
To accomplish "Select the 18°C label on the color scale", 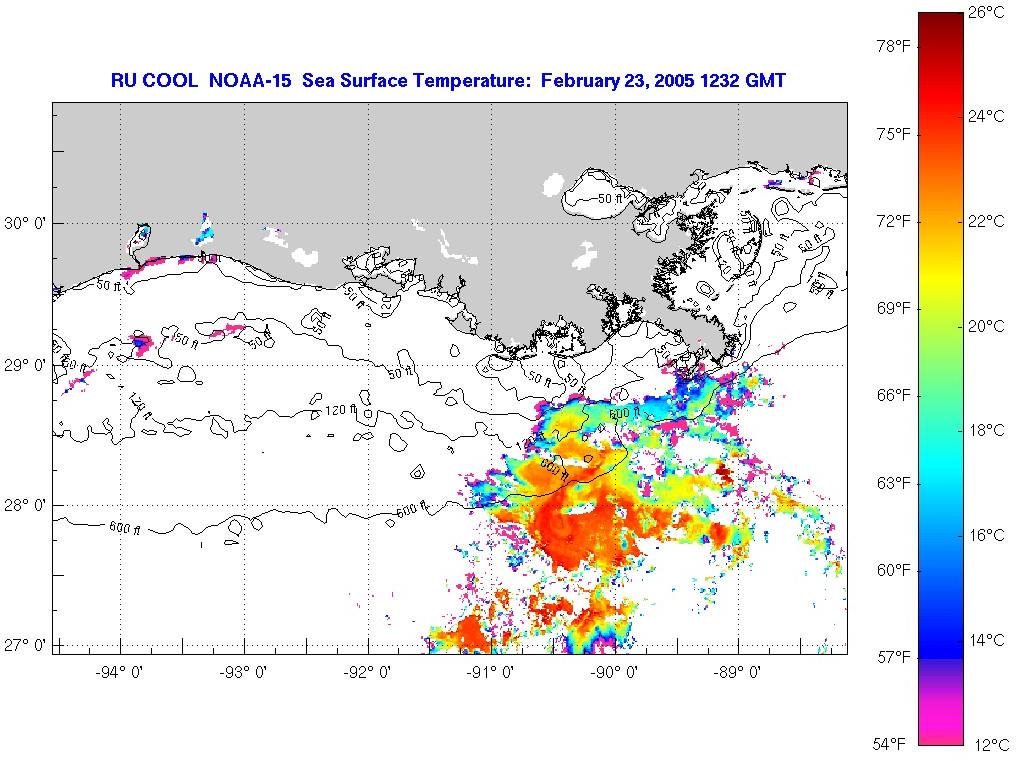I will coord(986,430).
